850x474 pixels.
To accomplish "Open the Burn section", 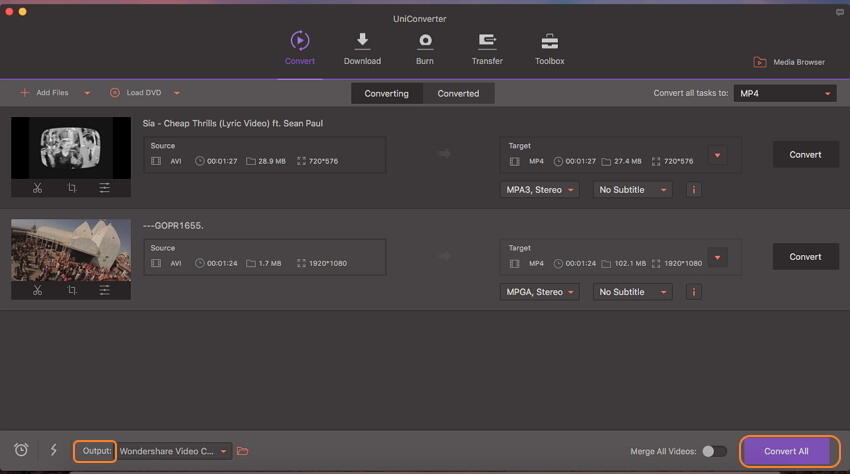I will (x=424, y=49).
